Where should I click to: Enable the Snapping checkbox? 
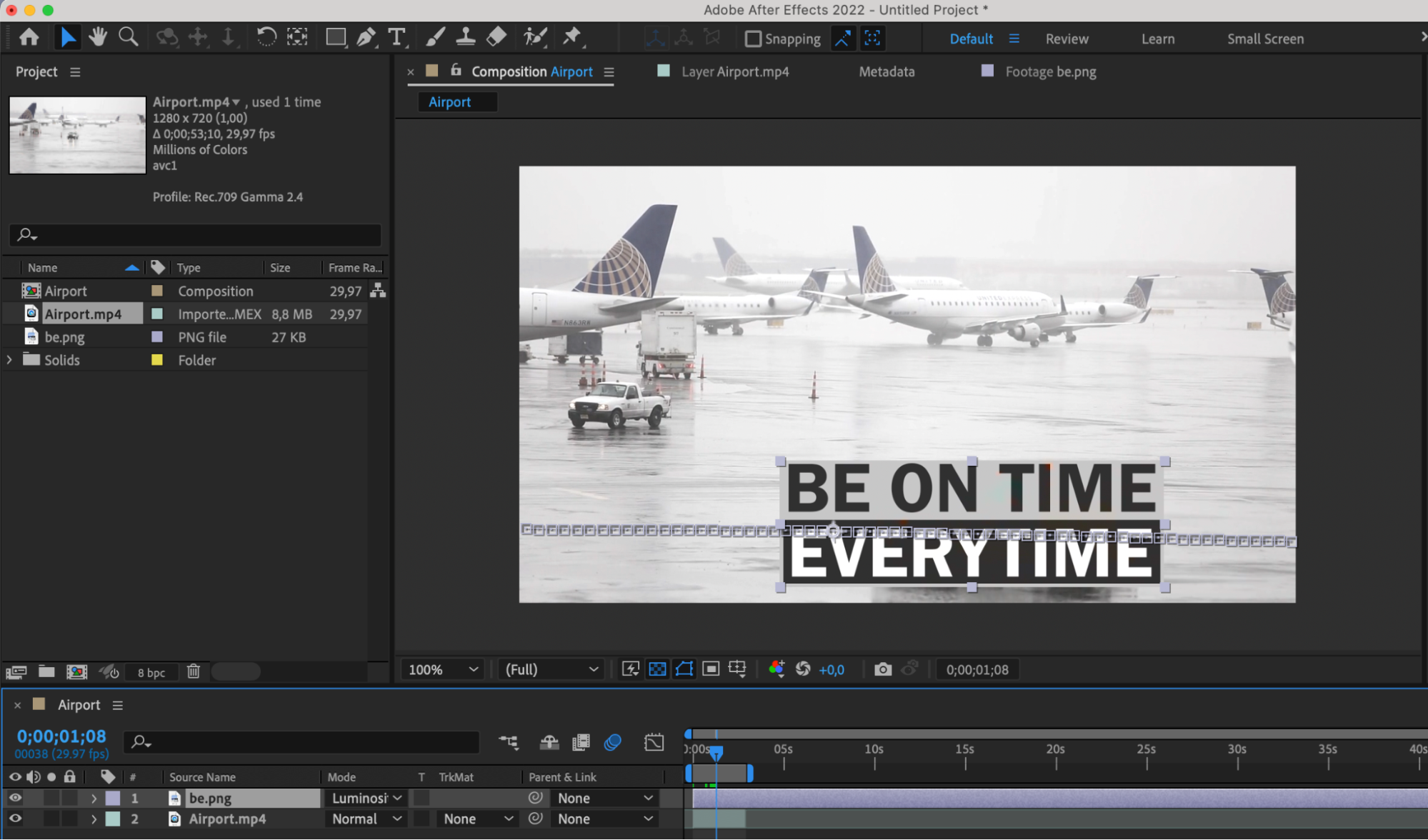click(752, 39)
